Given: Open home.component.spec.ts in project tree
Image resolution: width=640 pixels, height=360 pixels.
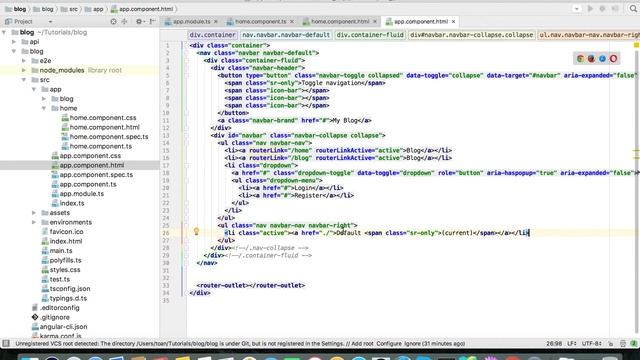Looking at the screenshot, I should point(109,137).
